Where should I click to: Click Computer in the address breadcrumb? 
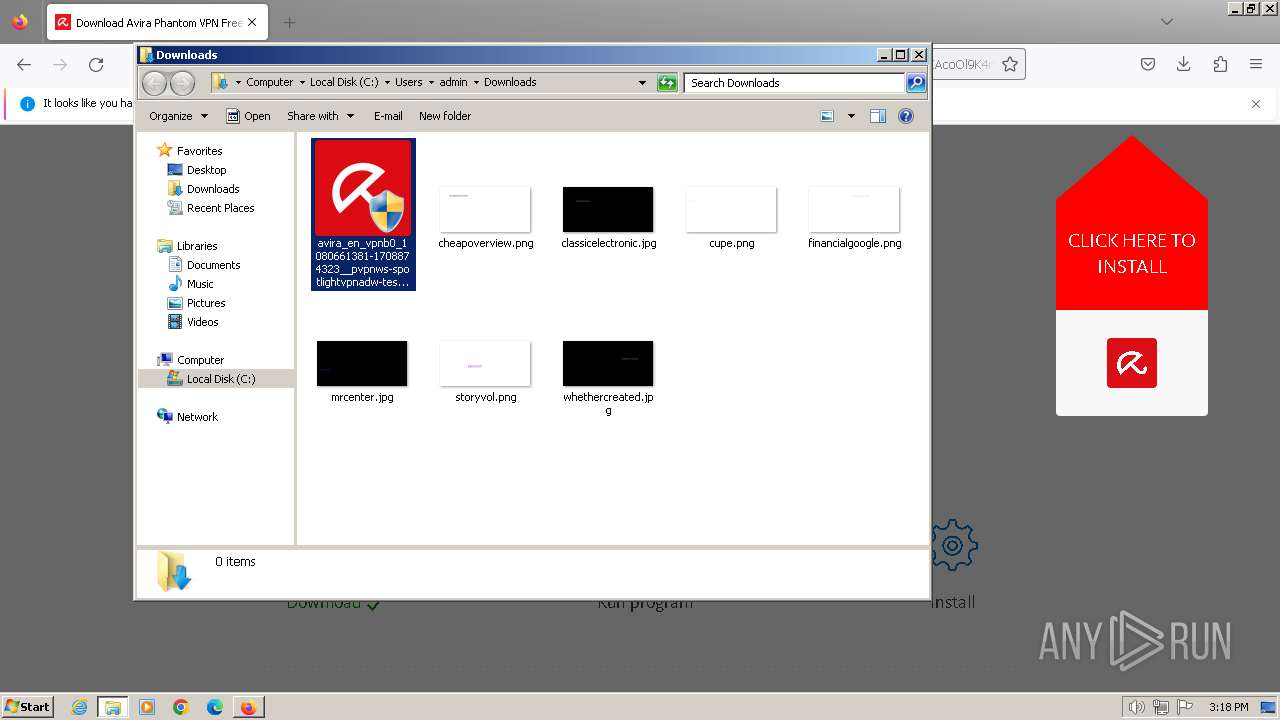coord(269,83)
